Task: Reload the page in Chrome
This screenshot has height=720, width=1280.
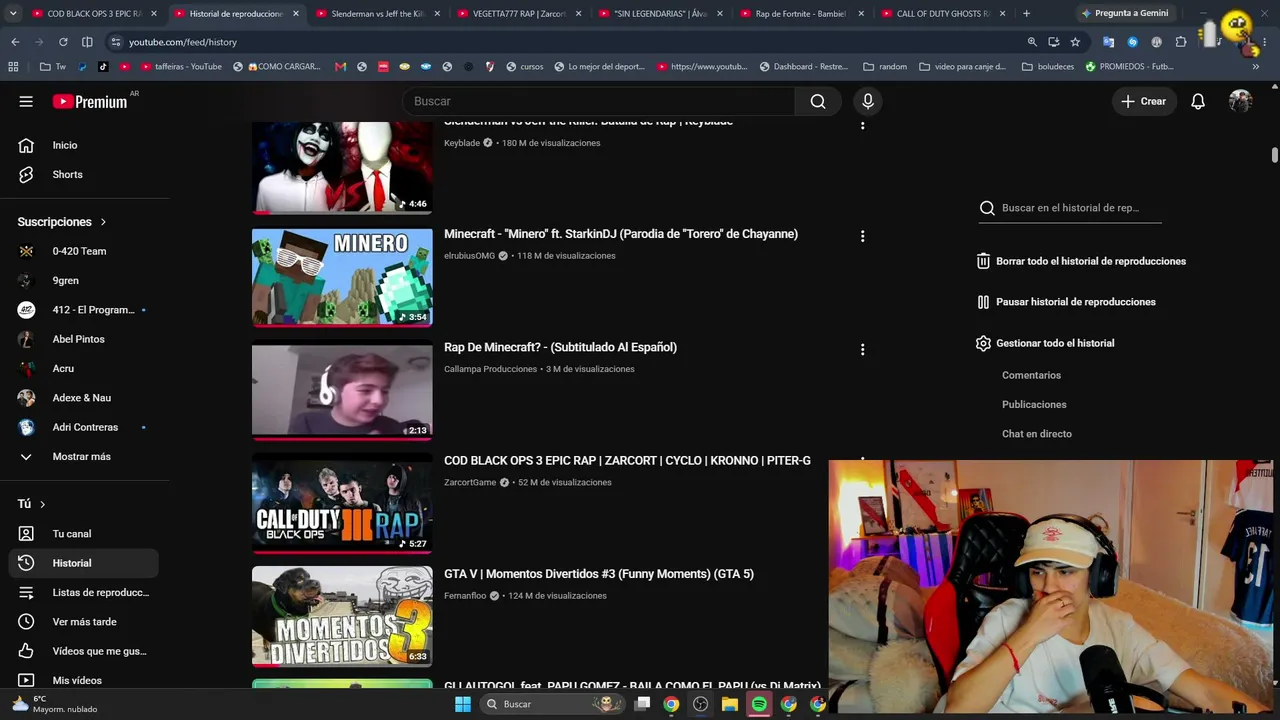Action: pyautogui.click(x=63, y=42)
